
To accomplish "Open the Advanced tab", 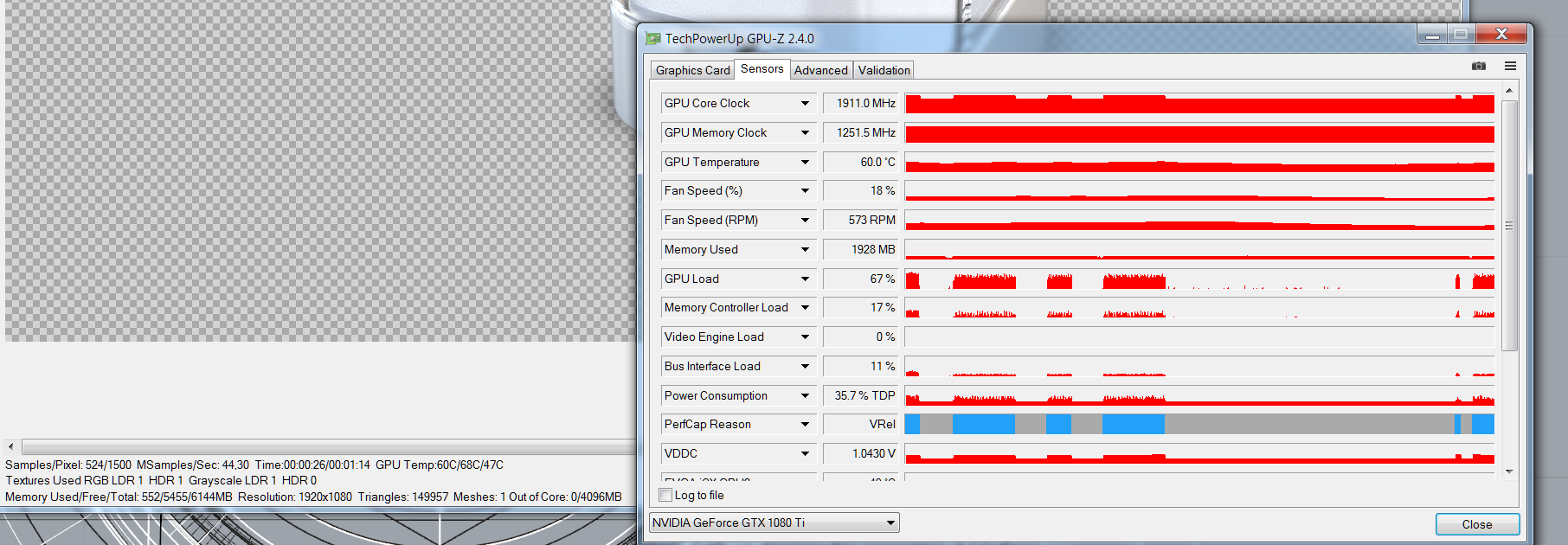I will click(x=821, y=70).
